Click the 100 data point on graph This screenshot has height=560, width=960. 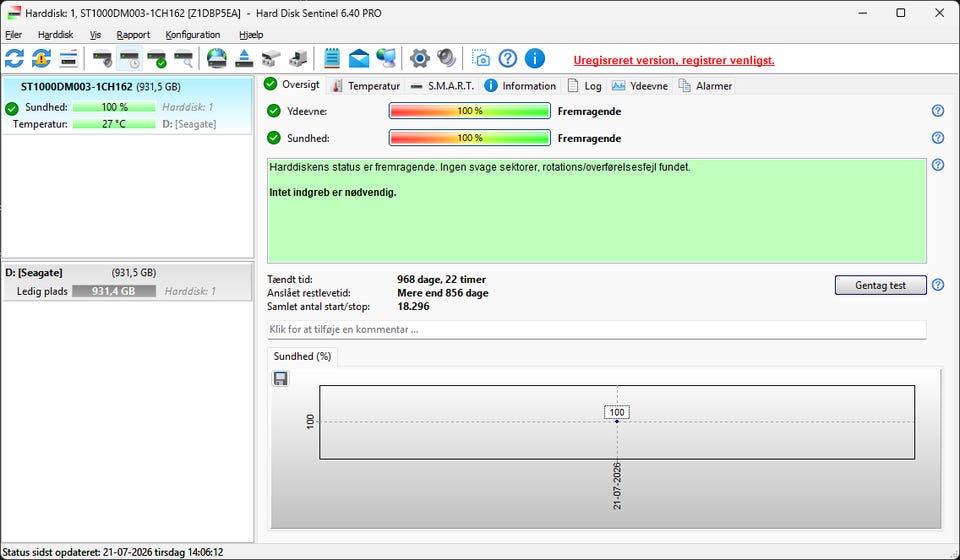pyautogui.click(x=617, y=421)
